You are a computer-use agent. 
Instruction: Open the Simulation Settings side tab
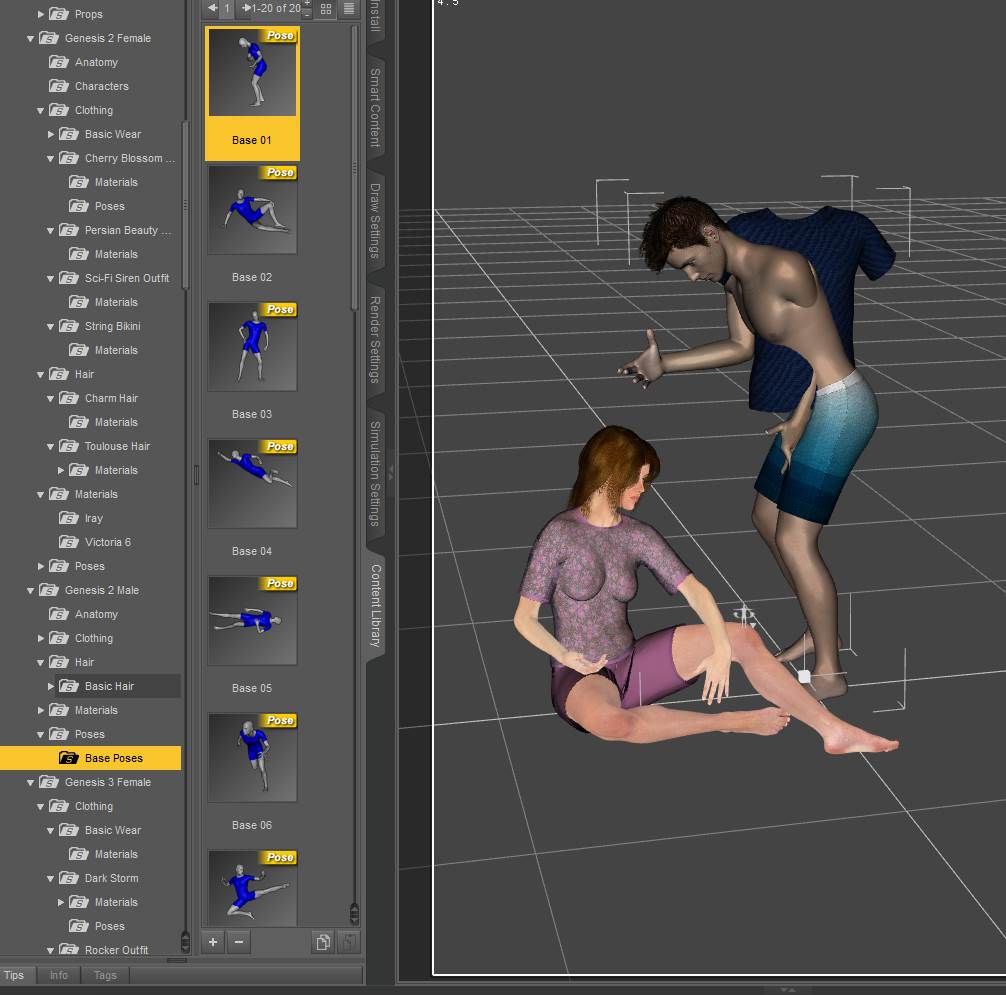(375, 473)
